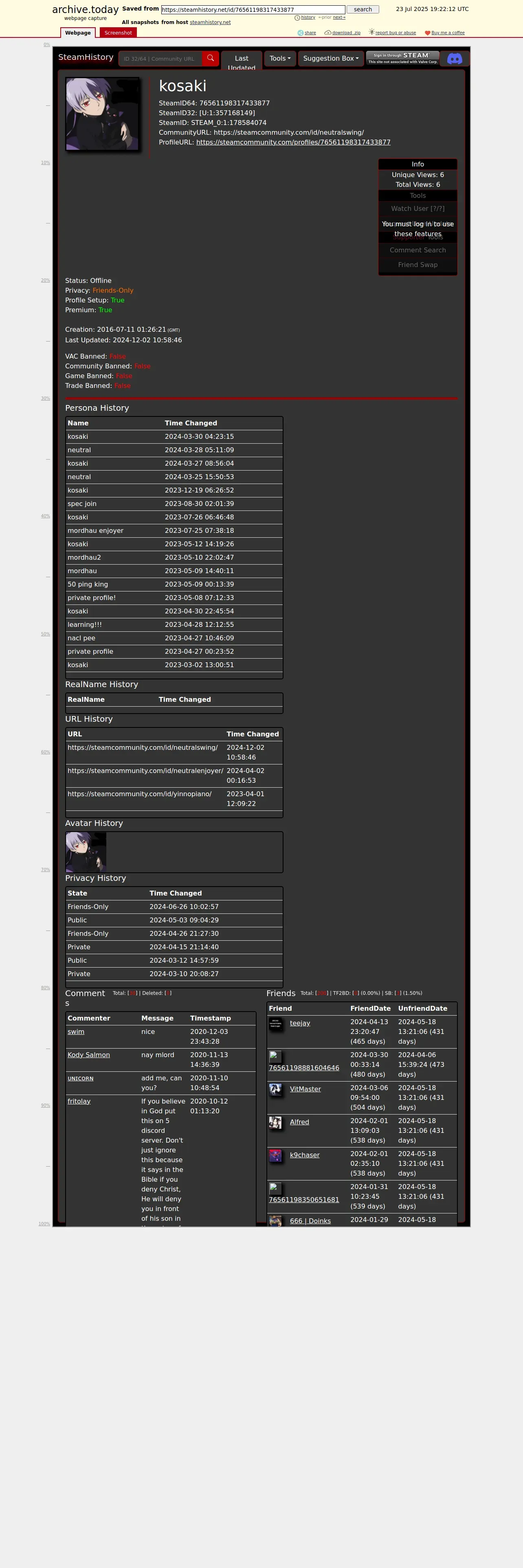Select persona row 'mordhau enjoyer'
Screen dimensions: 523x1568
click(174, 531)
